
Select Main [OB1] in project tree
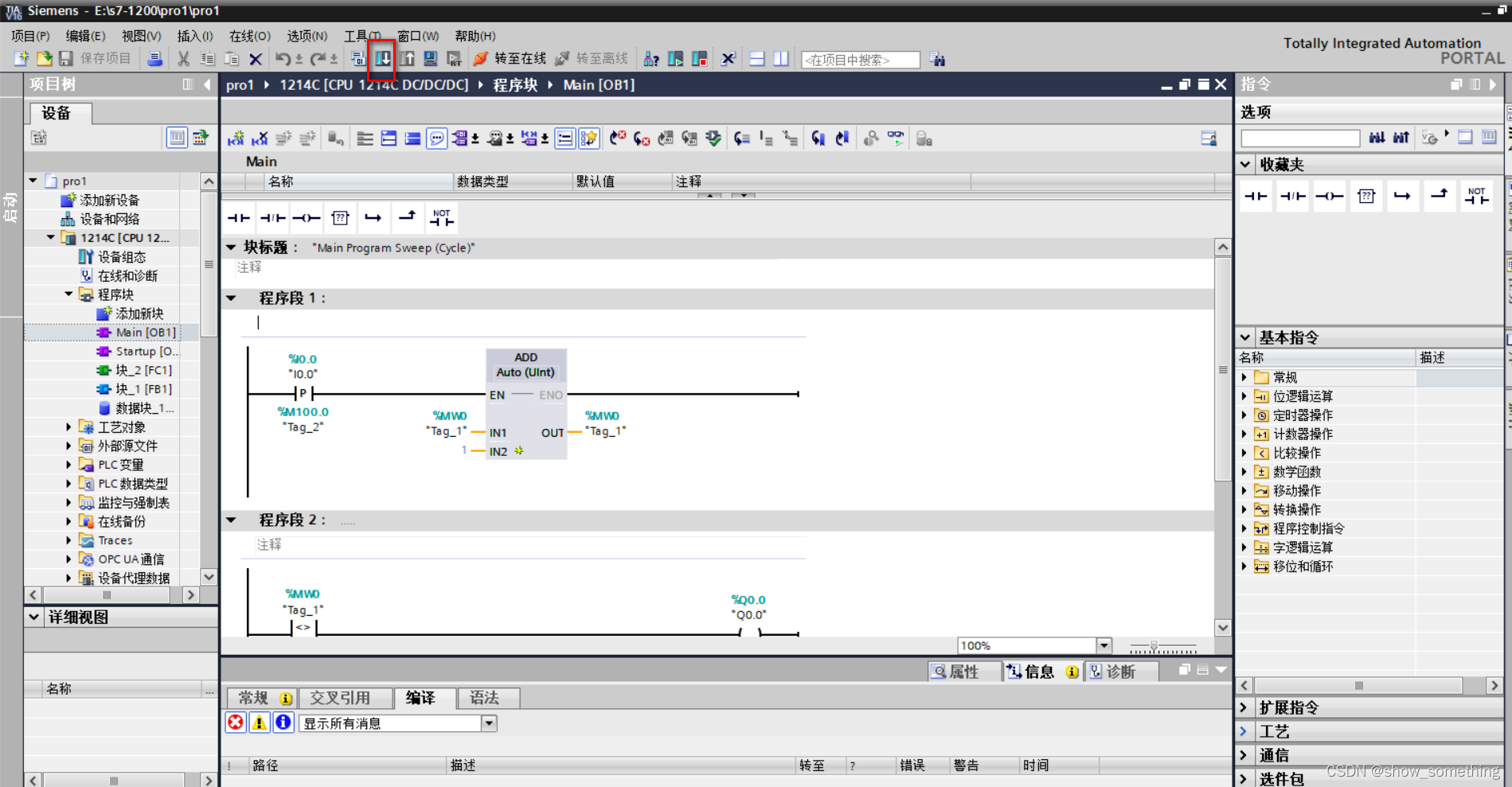[146, 333]
